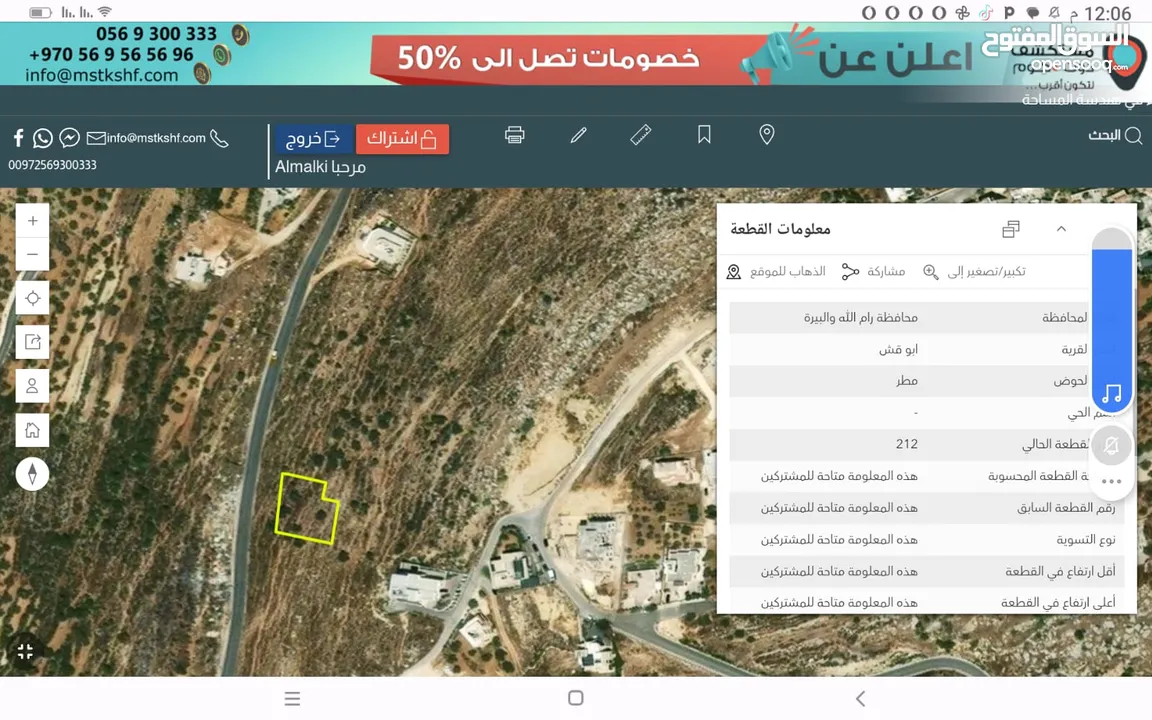Click the copy panel icon beside the chevron
1152x720 pixels.
point(1010,229)
